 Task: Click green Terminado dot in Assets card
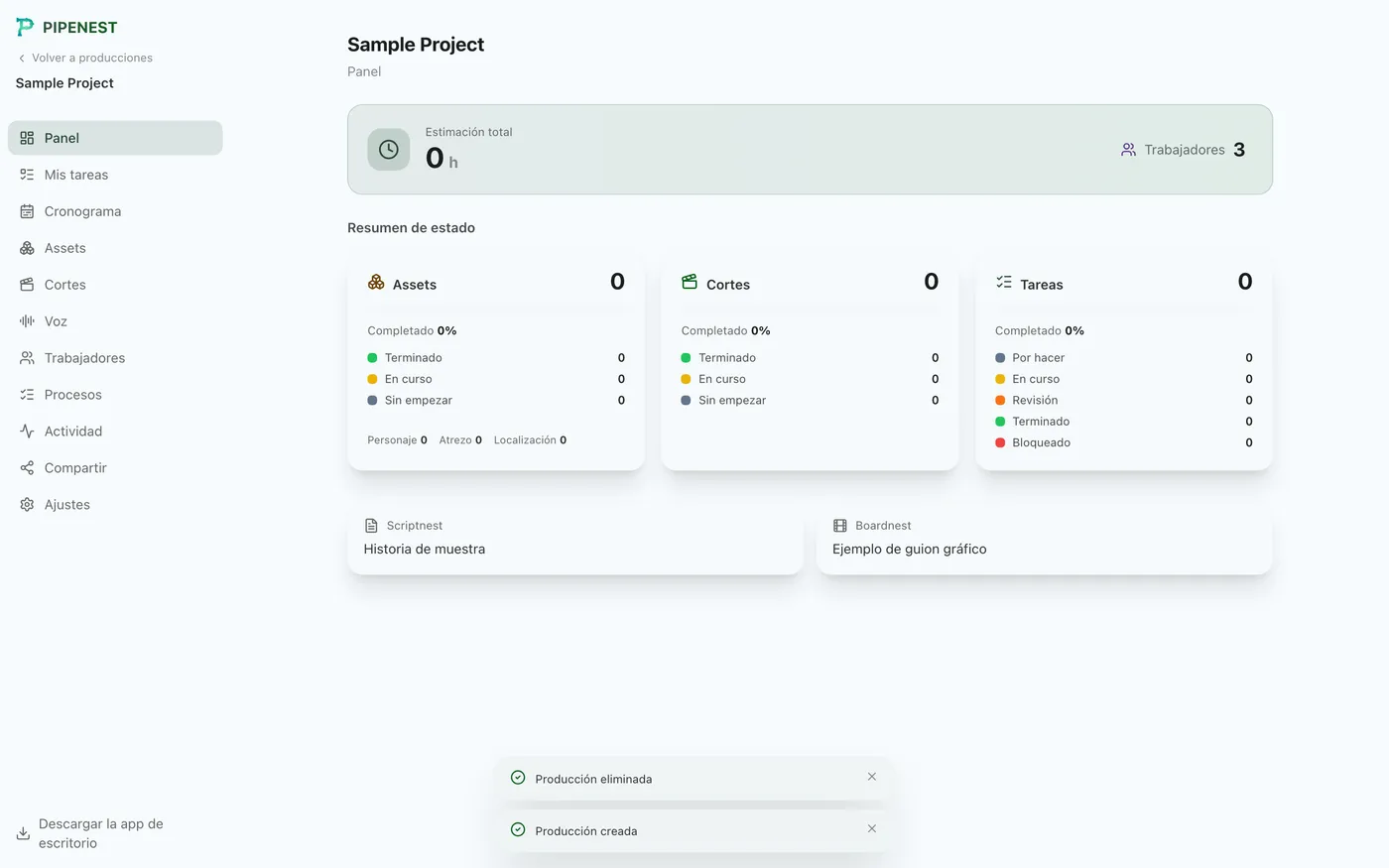pos(373,358)
